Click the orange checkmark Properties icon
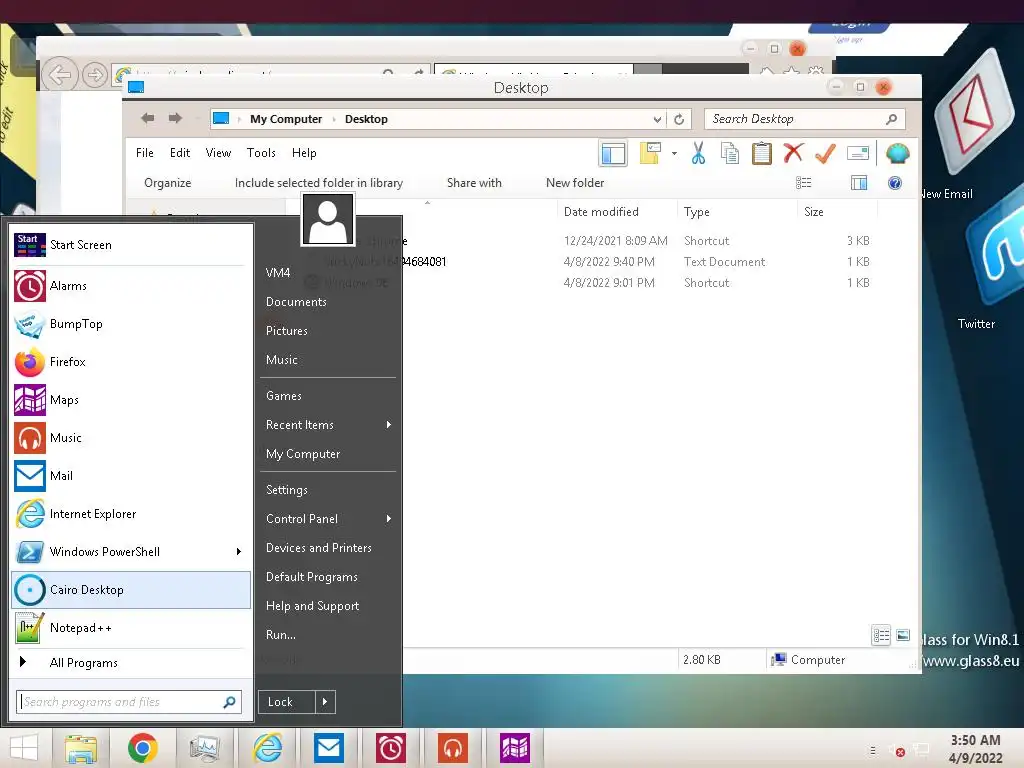1024x768 pixels. [x=825, y=153]
